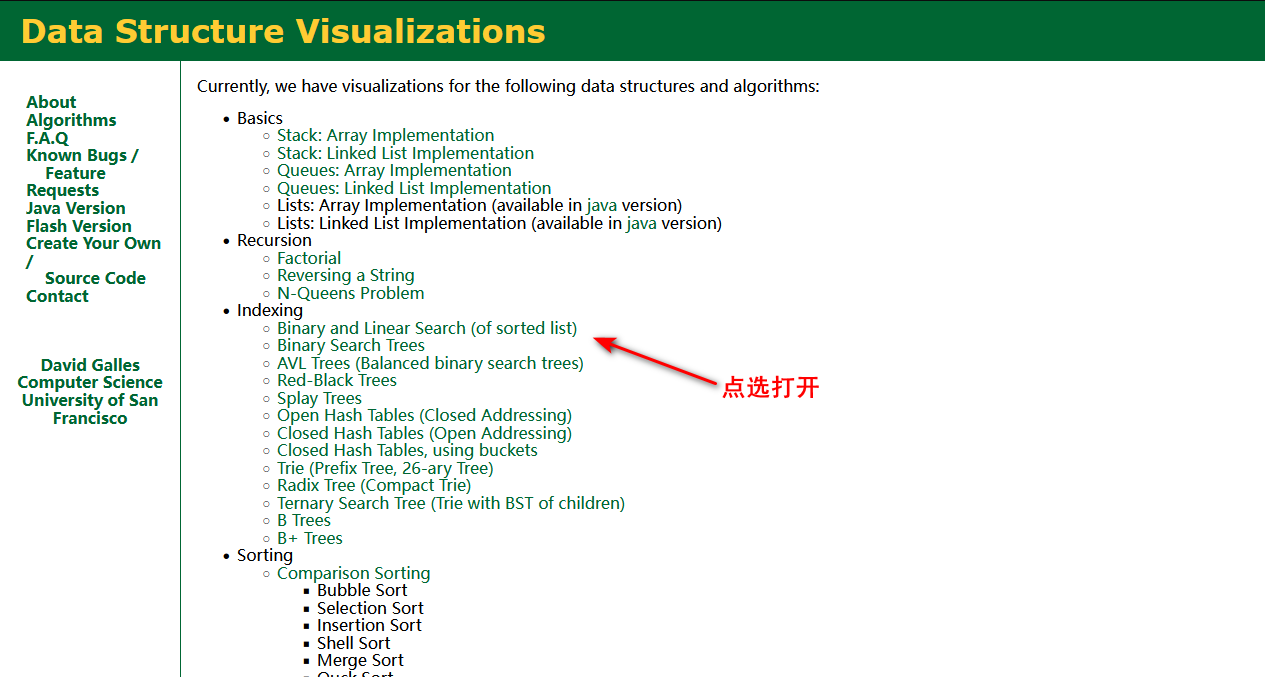Image resolution: width=1265 pixels, height=677 pixels.
Task: Click the Data Structure Visualizations header title
Action: coord(283,31)
